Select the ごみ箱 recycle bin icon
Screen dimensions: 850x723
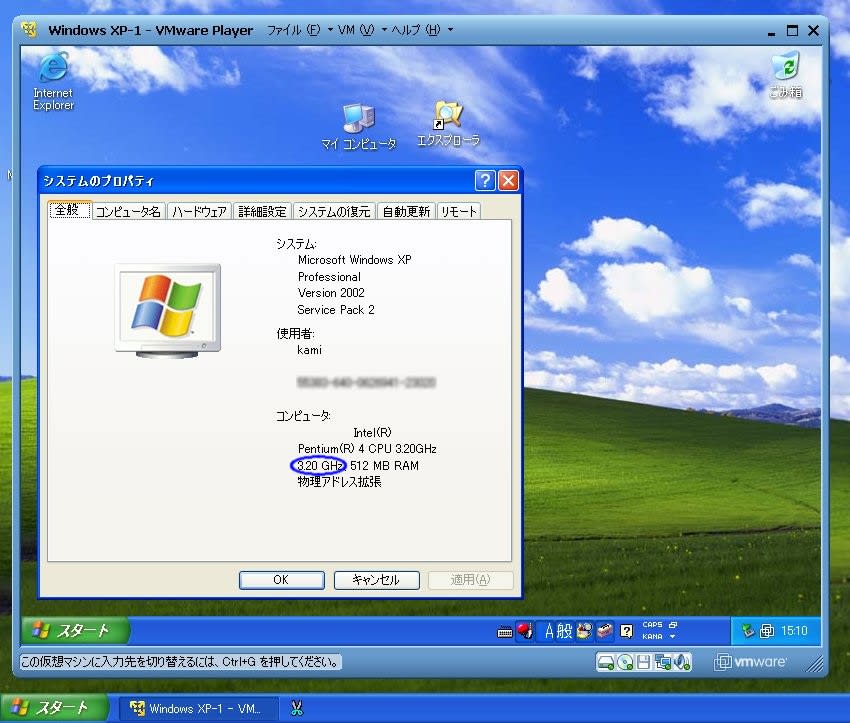pyautogui.click(x=786, y=75)
